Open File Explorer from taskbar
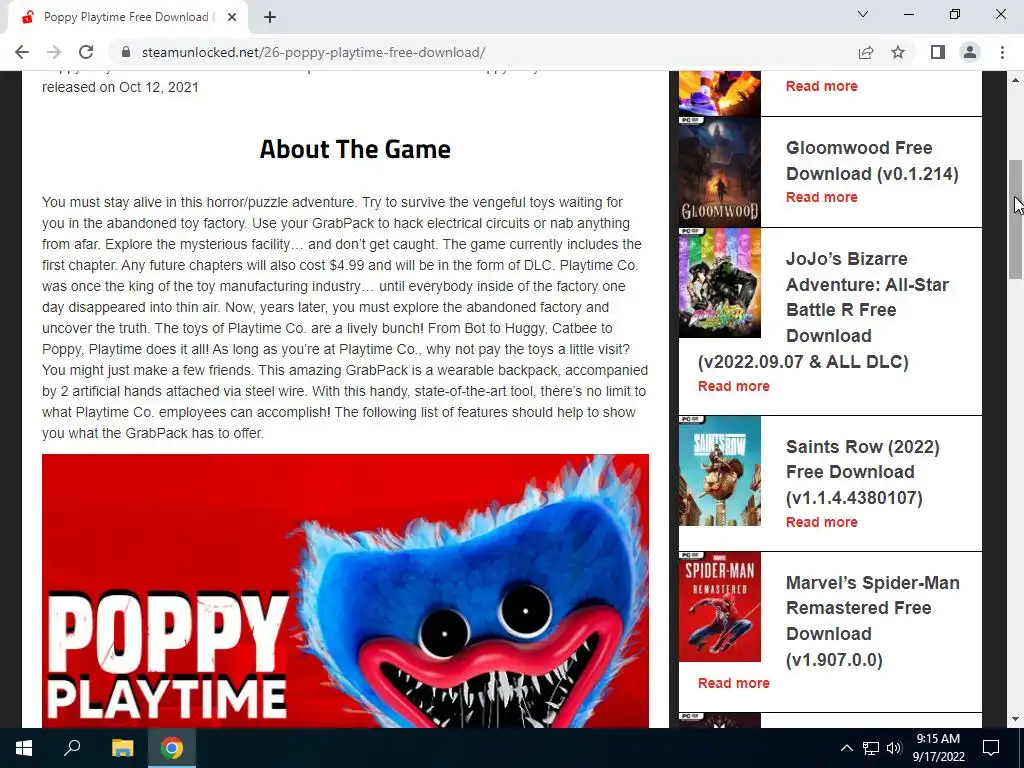1024x768 pixels. (122, 748)
